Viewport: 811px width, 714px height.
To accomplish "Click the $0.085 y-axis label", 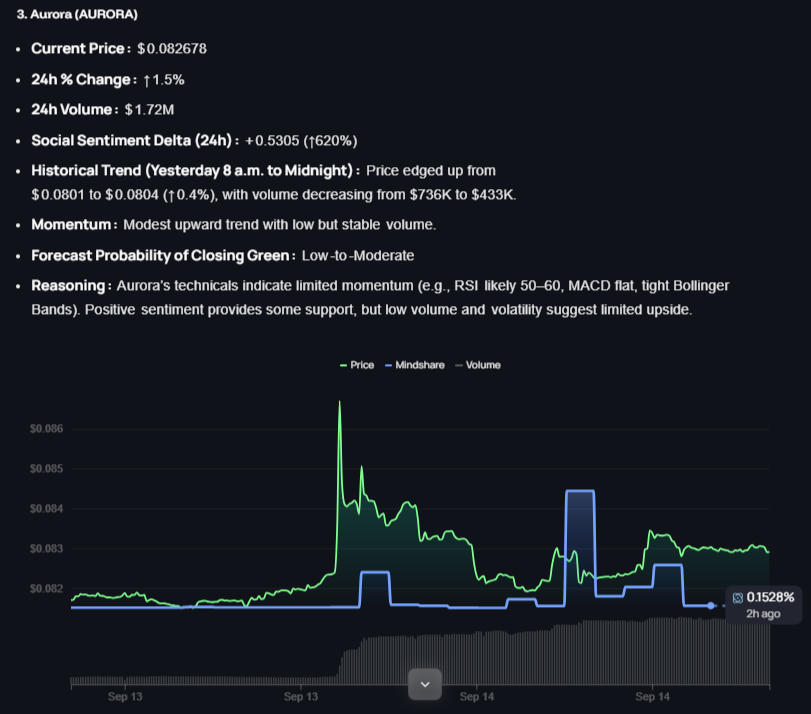I will click(47, 469).
